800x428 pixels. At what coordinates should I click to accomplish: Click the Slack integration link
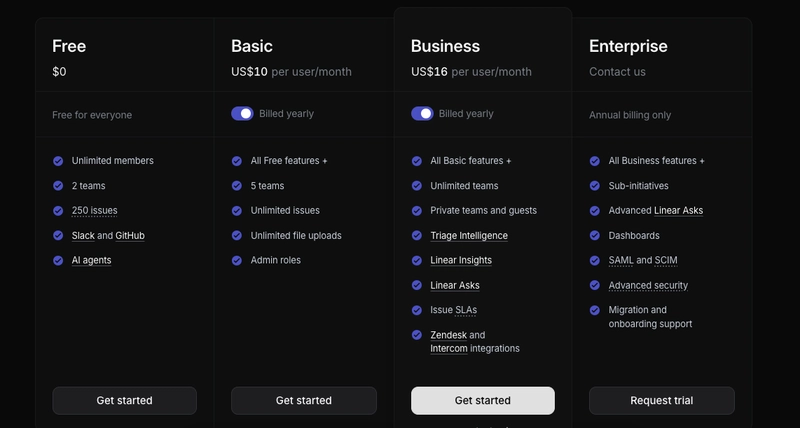tap(83, 236)
